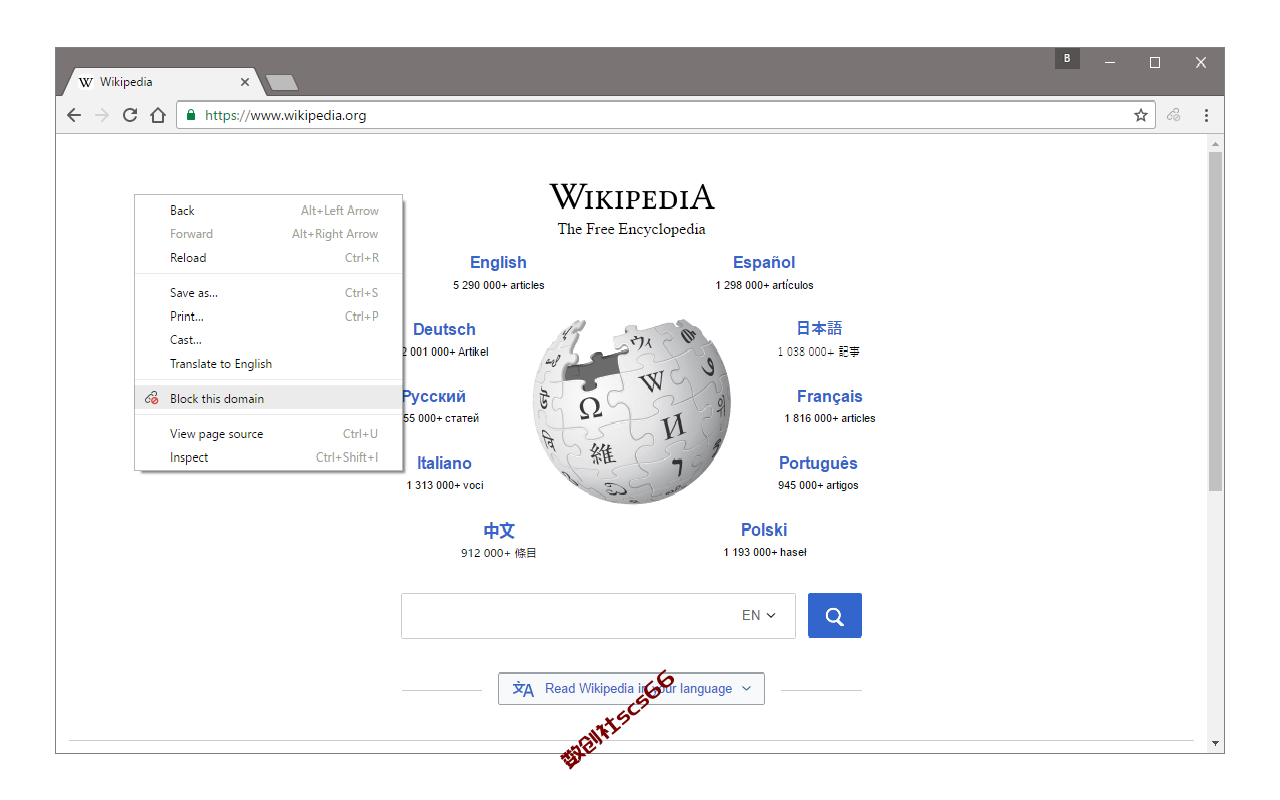This screenshot has height=800, width=1280.
Task: Expand the EN search language dropdown
Action: point(759,616)
